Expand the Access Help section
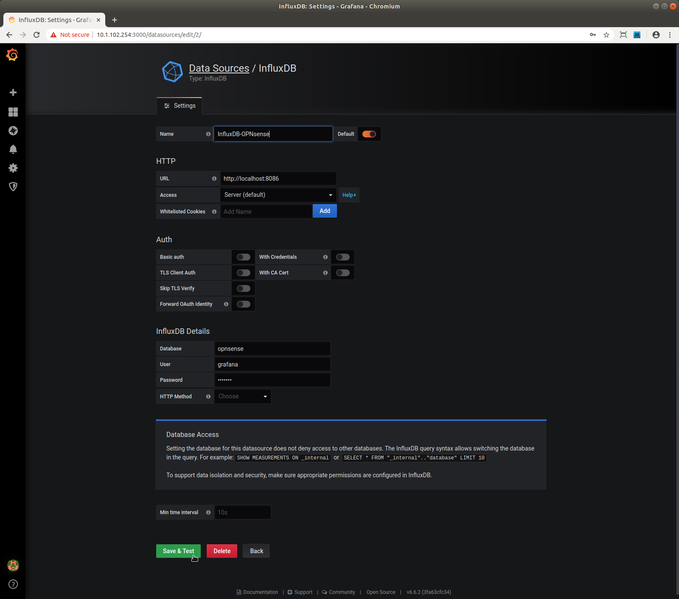This screenshot has height=599, width=679. pyautogui.click(x=349, y=195)
